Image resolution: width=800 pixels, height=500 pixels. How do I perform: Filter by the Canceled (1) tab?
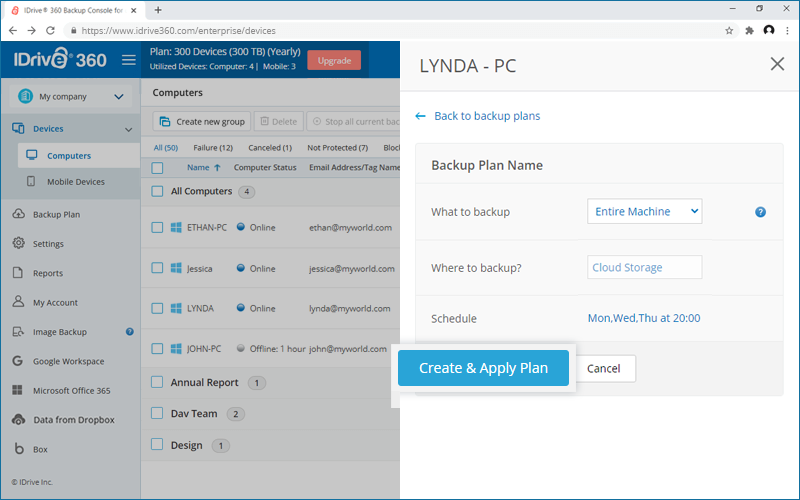[270, 147]
